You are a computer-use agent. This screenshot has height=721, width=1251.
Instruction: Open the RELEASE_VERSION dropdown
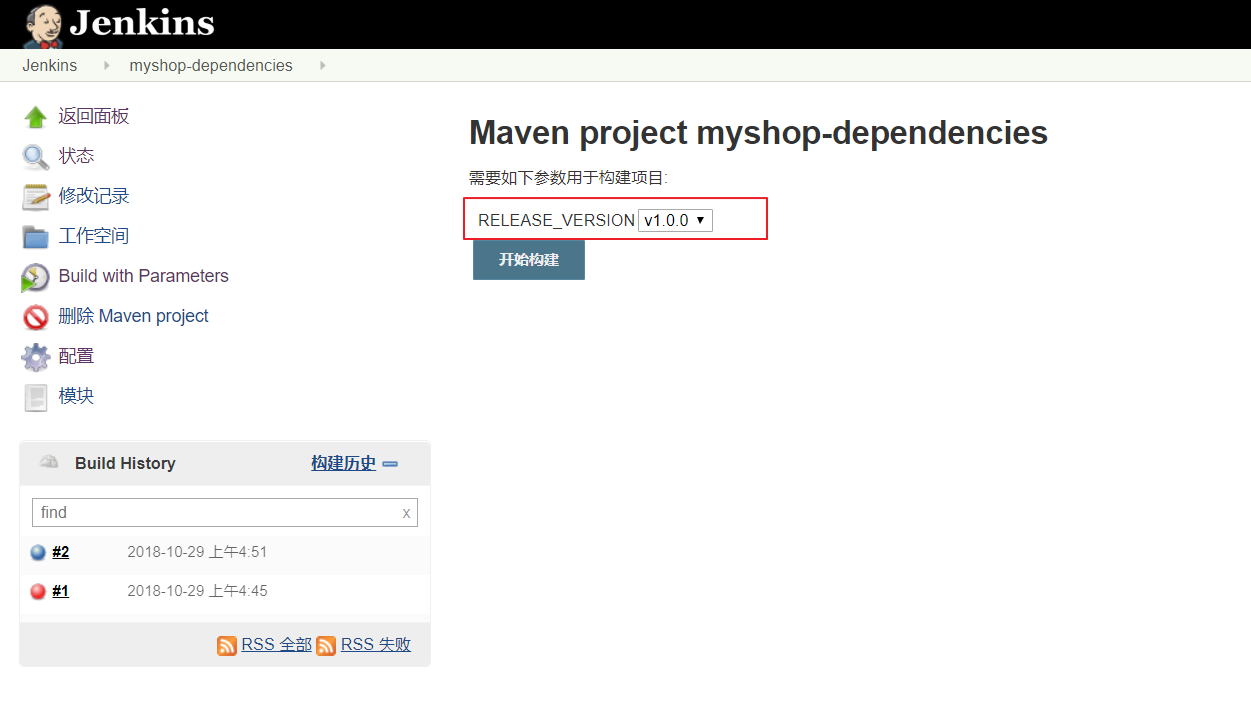pyautogui.click(x=675, y=220)
